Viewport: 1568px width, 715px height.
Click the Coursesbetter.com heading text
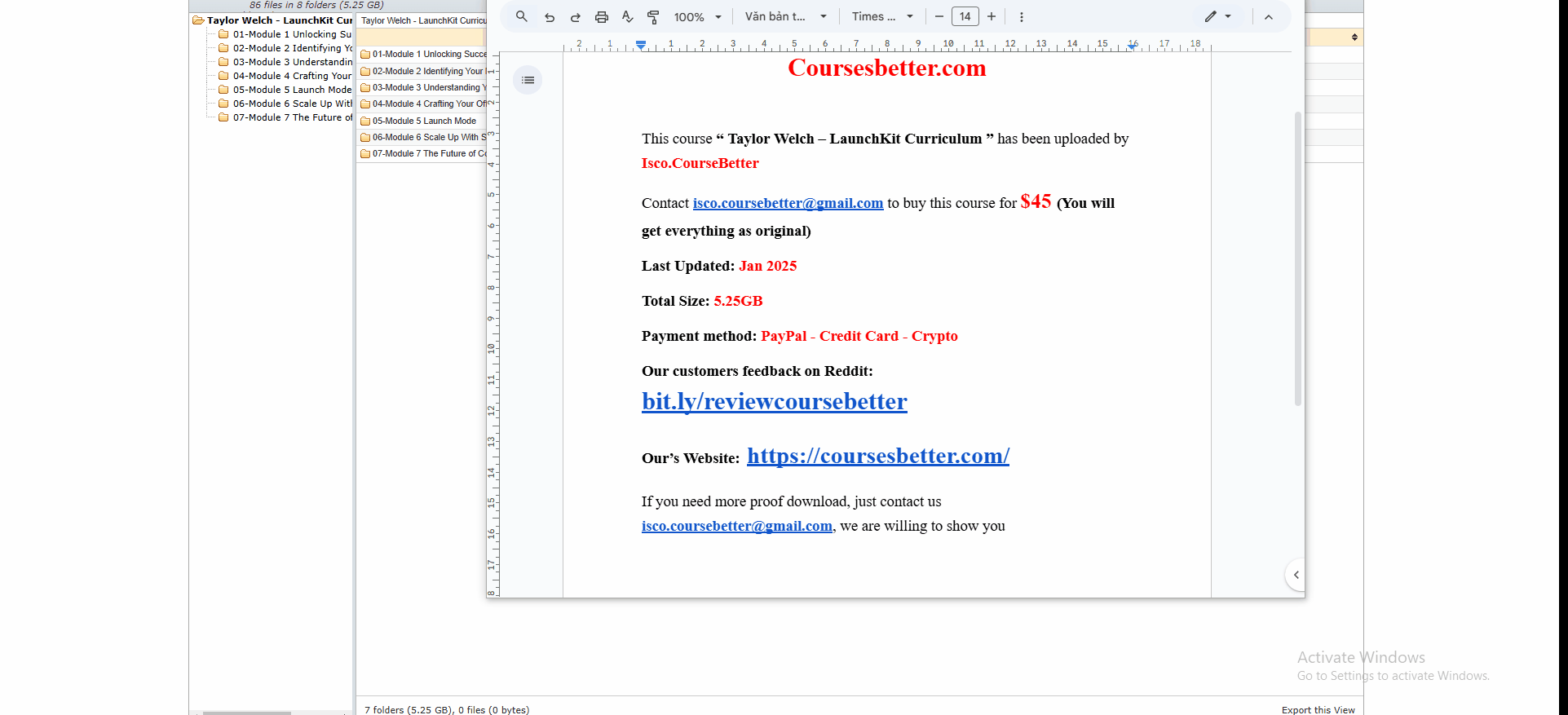887,68
